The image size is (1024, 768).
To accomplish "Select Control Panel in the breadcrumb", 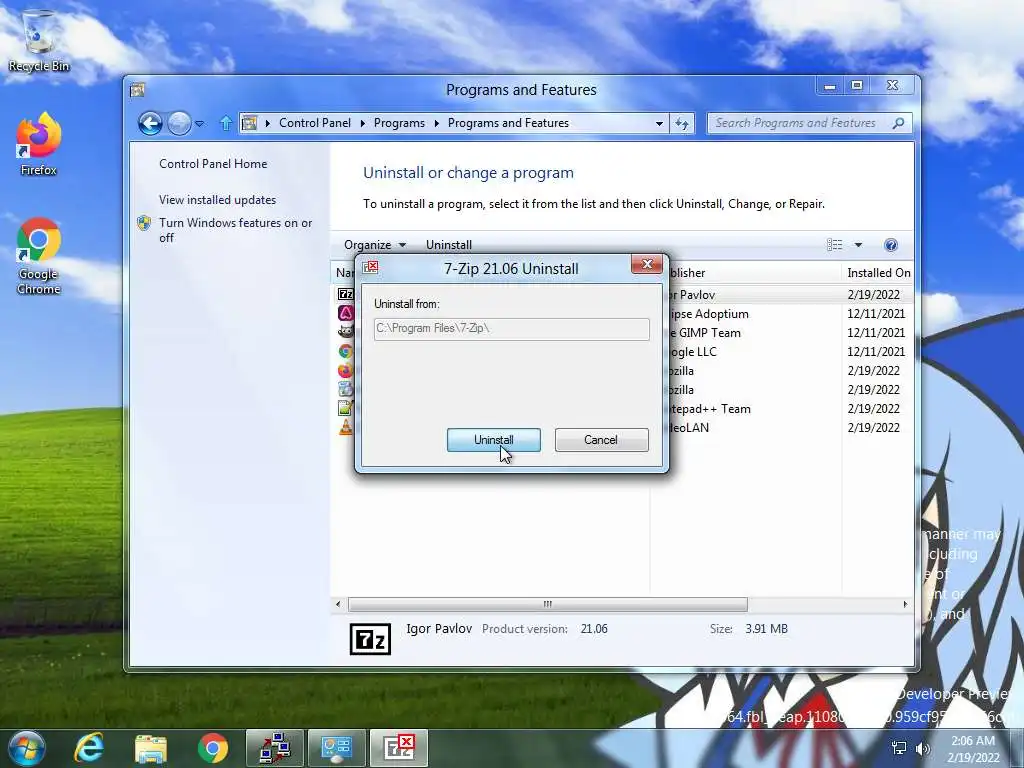I will coord(315,123).
